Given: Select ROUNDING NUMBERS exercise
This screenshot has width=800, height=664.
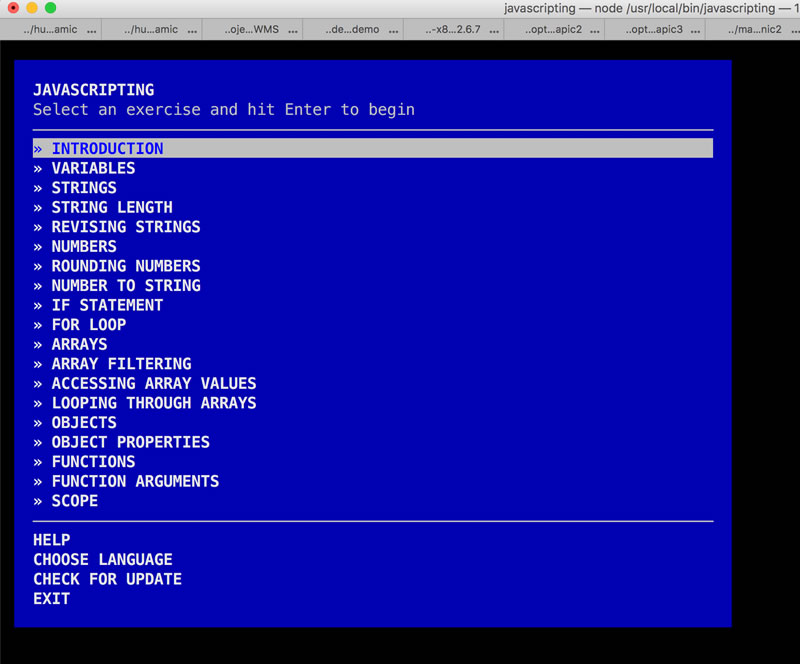Looking at the screenshot, I should click(126, 266).
